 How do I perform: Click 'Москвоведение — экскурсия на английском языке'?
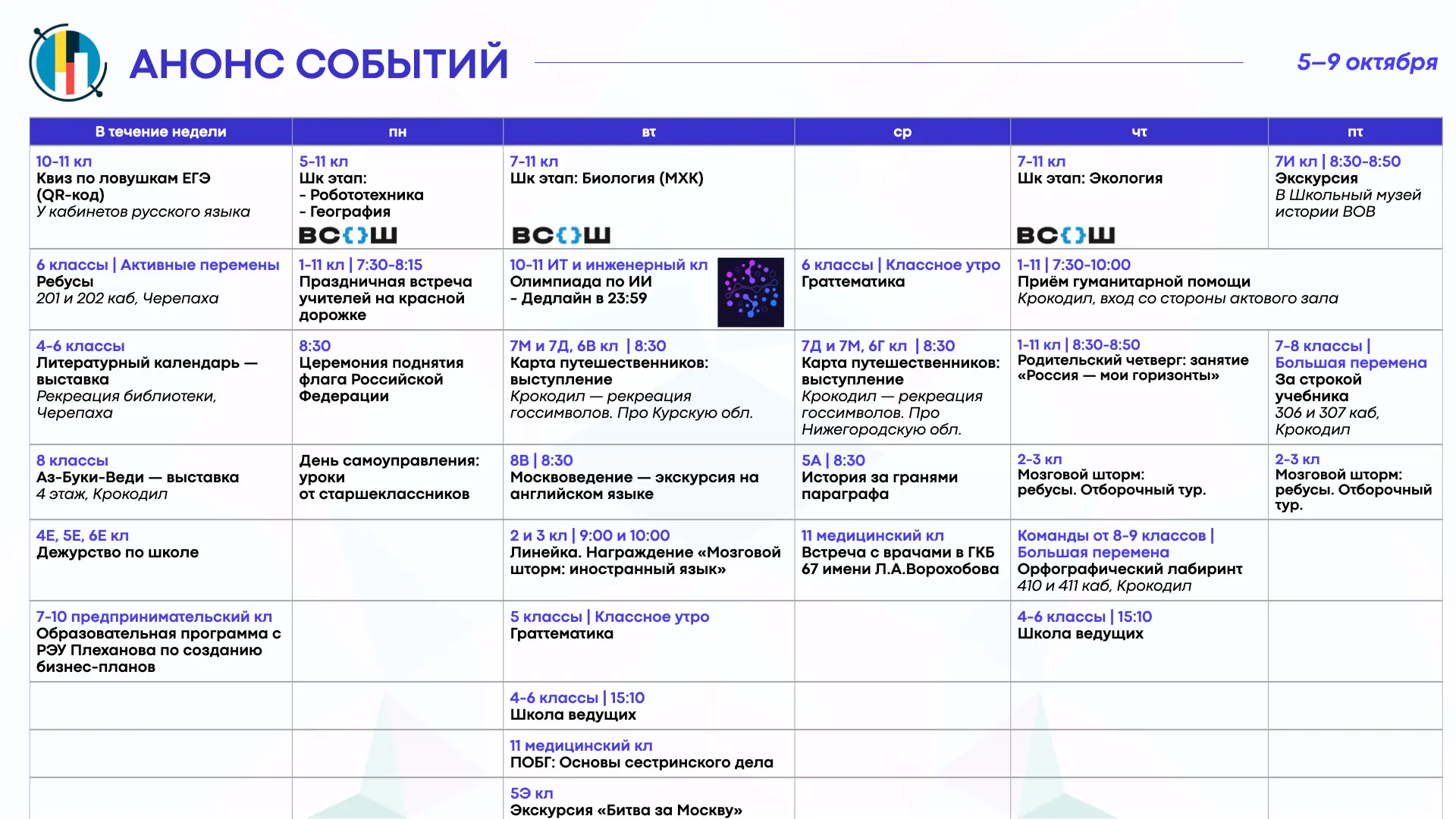634,485
